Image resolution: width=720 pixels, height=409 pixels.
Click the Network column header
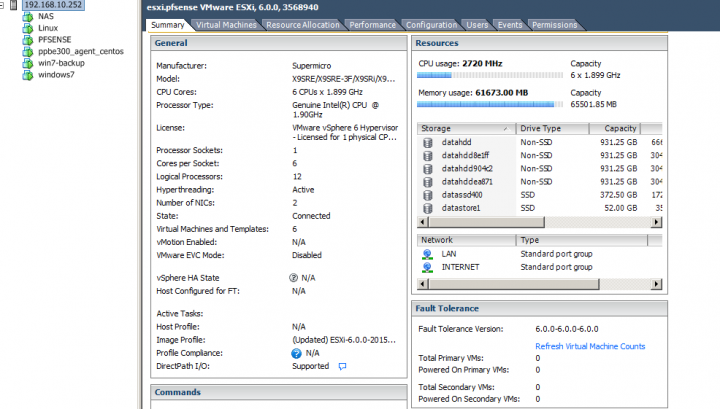tap(466, 240)
